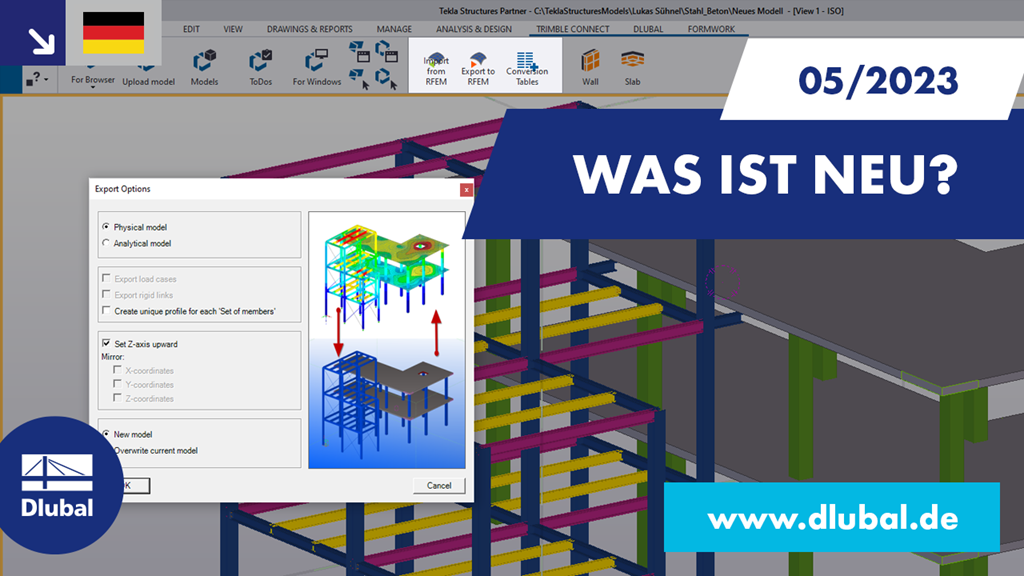This screenshot has width=1024, height=576.
Task: Uncheck Set Z-axis upward
Action: coord(104,343)
